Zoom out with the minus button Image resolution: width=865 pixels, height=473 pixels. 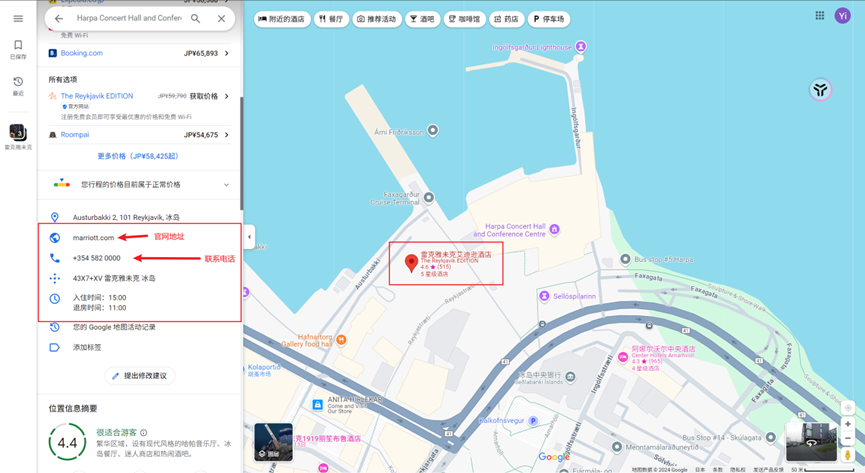point(848,438)
